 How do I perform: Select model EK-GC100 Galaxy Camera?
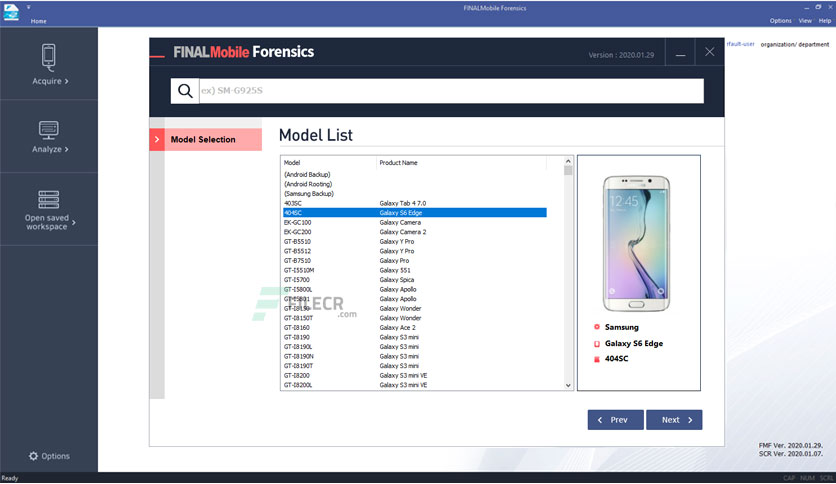pos(415,223)
